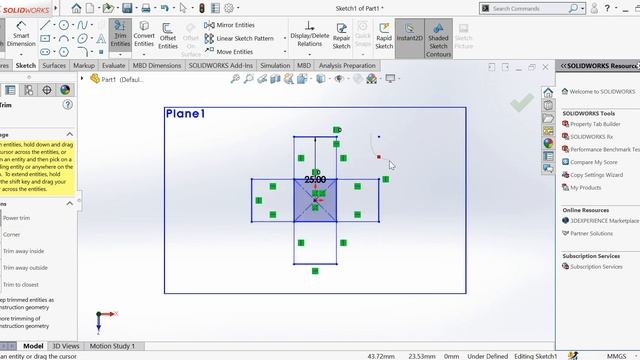The image size is (640, 360).
Task: Select the Corner Rectangle tool
Action: 45,38
